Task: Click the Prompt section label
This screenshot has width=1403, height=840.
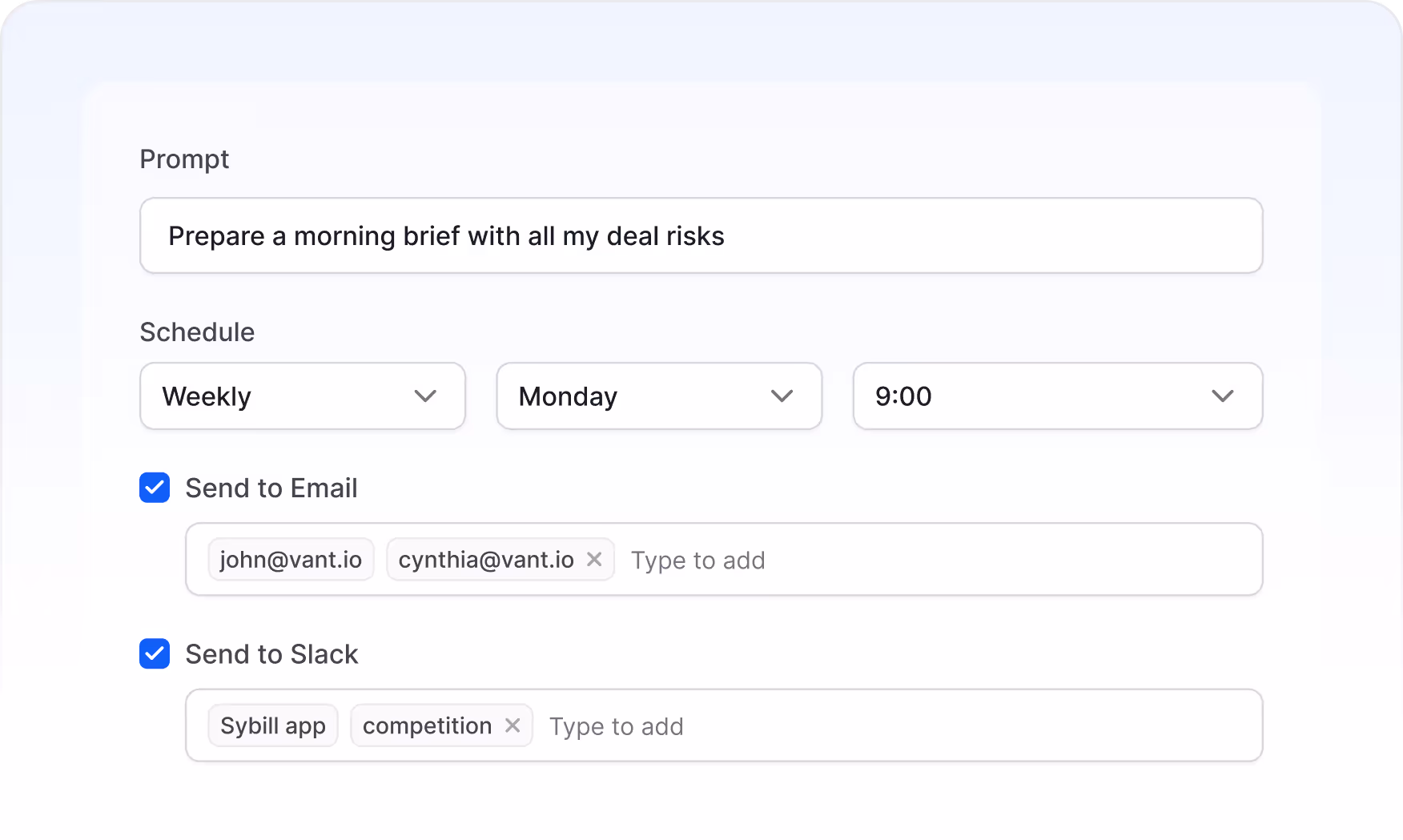Action: 184,159
